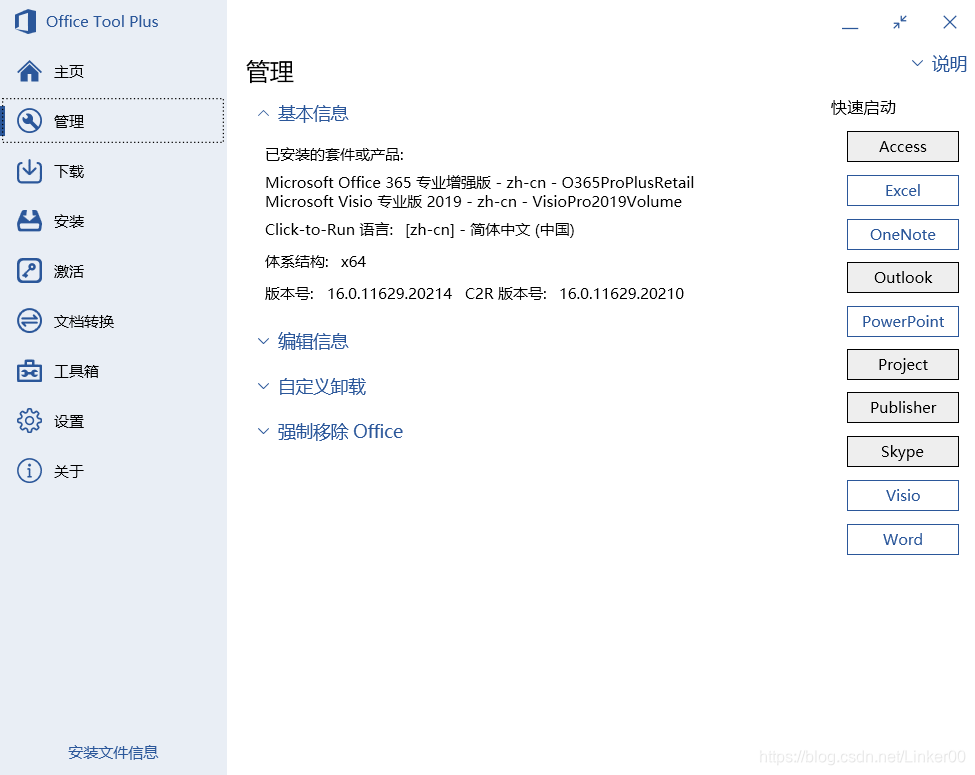Expand the 编辑信息 section chevron
975x775 pixels.
263,341
